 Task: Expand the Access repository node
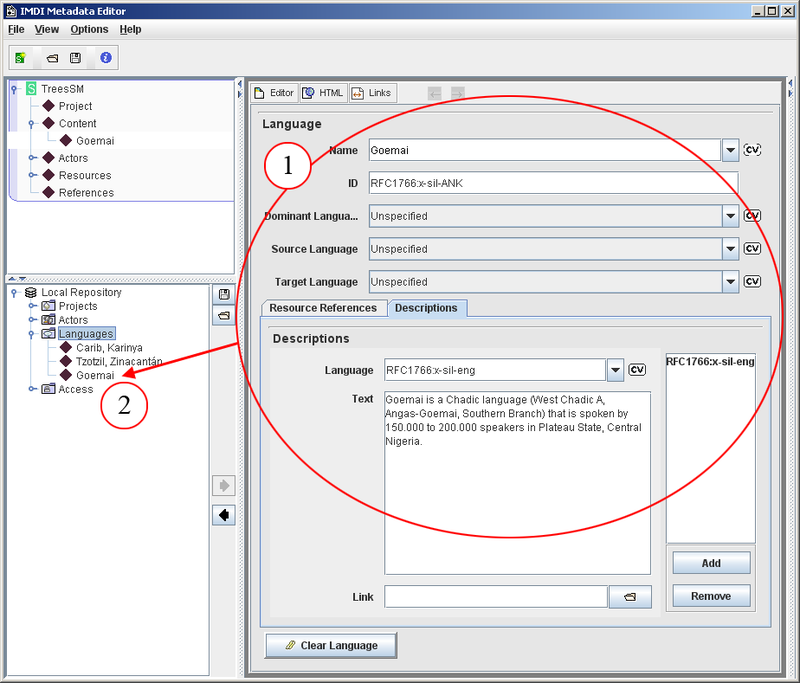[32, 389]
